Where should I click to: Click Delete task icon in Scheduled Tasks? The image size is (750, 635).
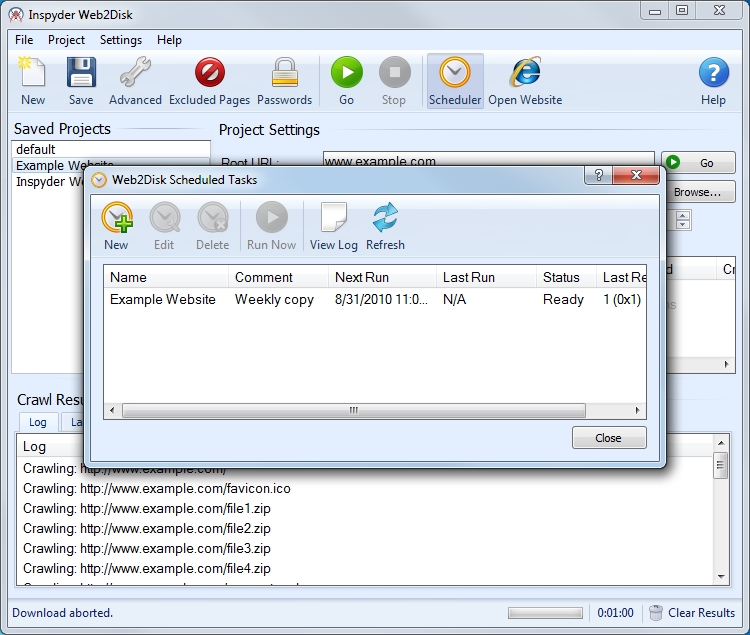point(212,226)
